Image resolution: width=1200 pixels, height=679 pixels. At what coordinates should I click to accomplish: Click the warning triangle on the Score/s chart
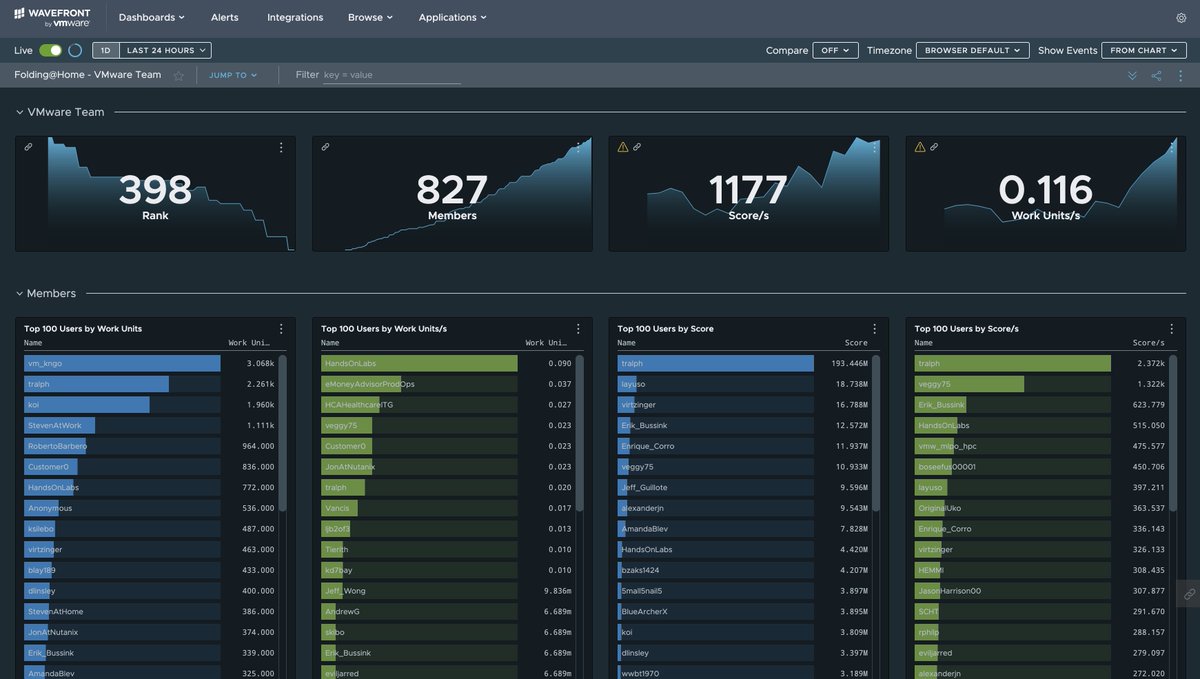point(621,146)
